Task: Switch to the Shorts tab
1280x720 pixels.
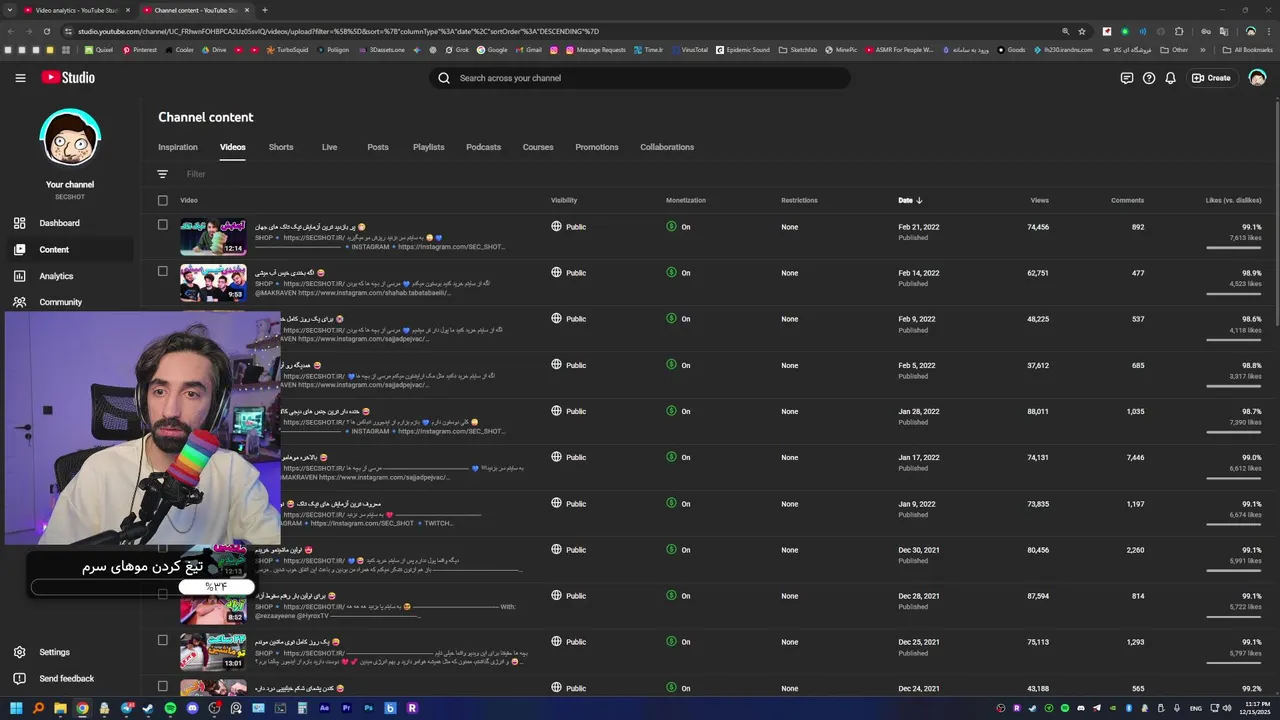Action: (x=281, y=147)
